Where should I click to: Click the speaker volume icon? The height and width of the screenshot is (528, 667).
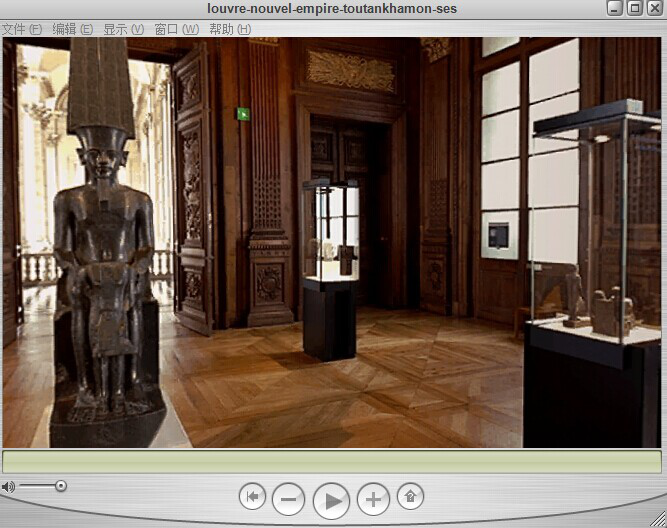8,486
